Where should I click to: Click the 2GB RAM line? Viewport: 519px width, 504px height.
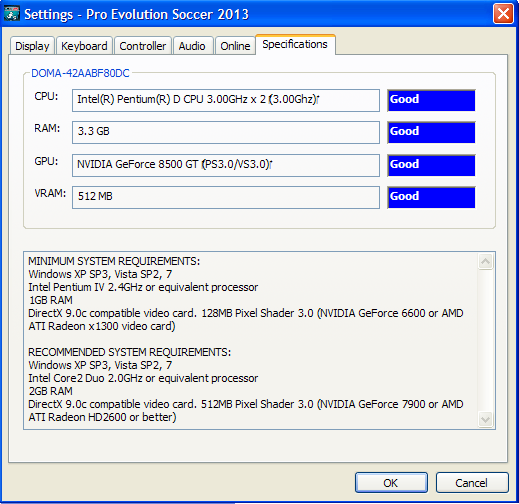(51, 391)
